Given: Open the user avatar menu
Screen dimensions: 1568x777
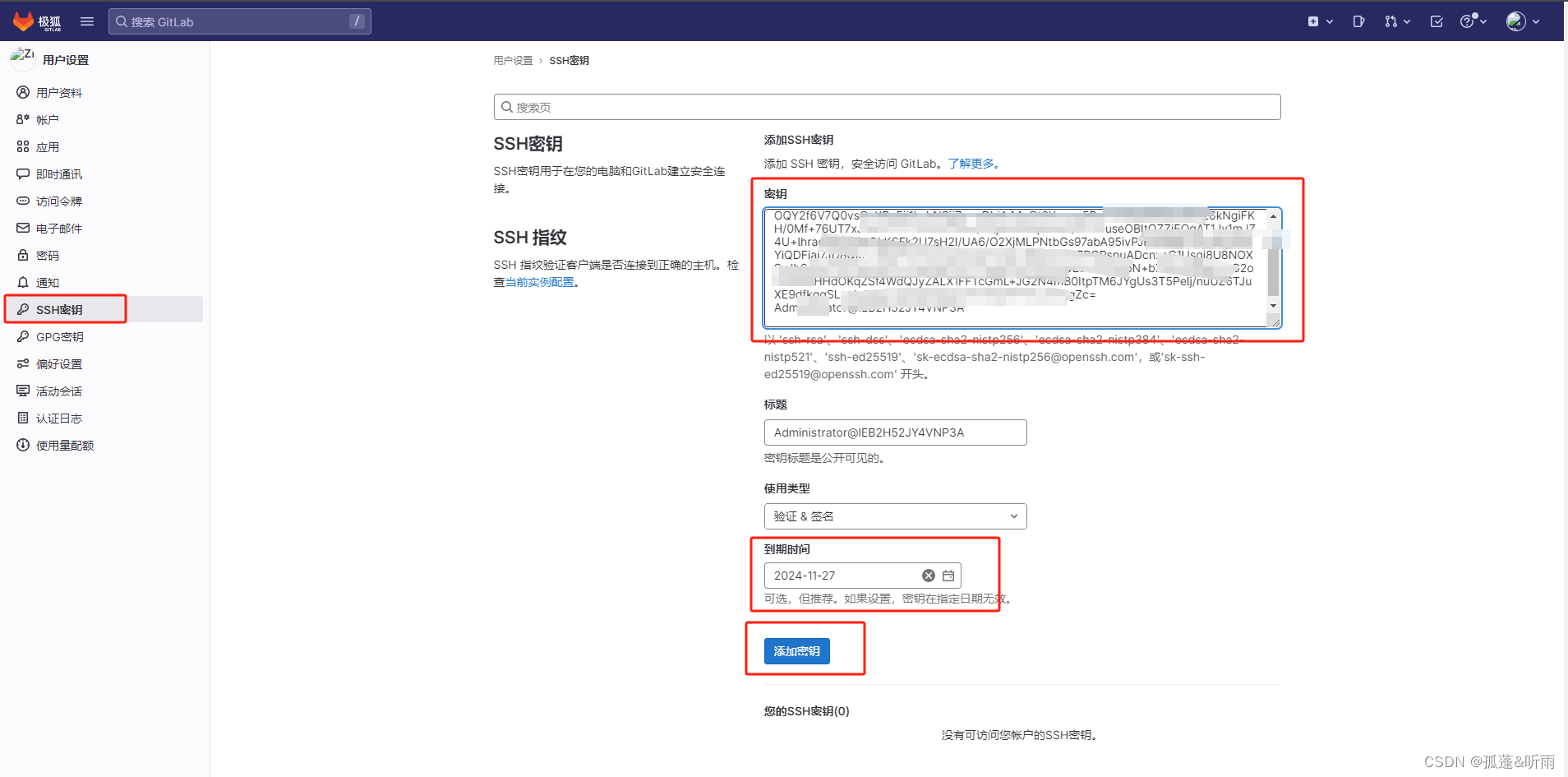Looking at the screenshot, I should click(1523, 21).
